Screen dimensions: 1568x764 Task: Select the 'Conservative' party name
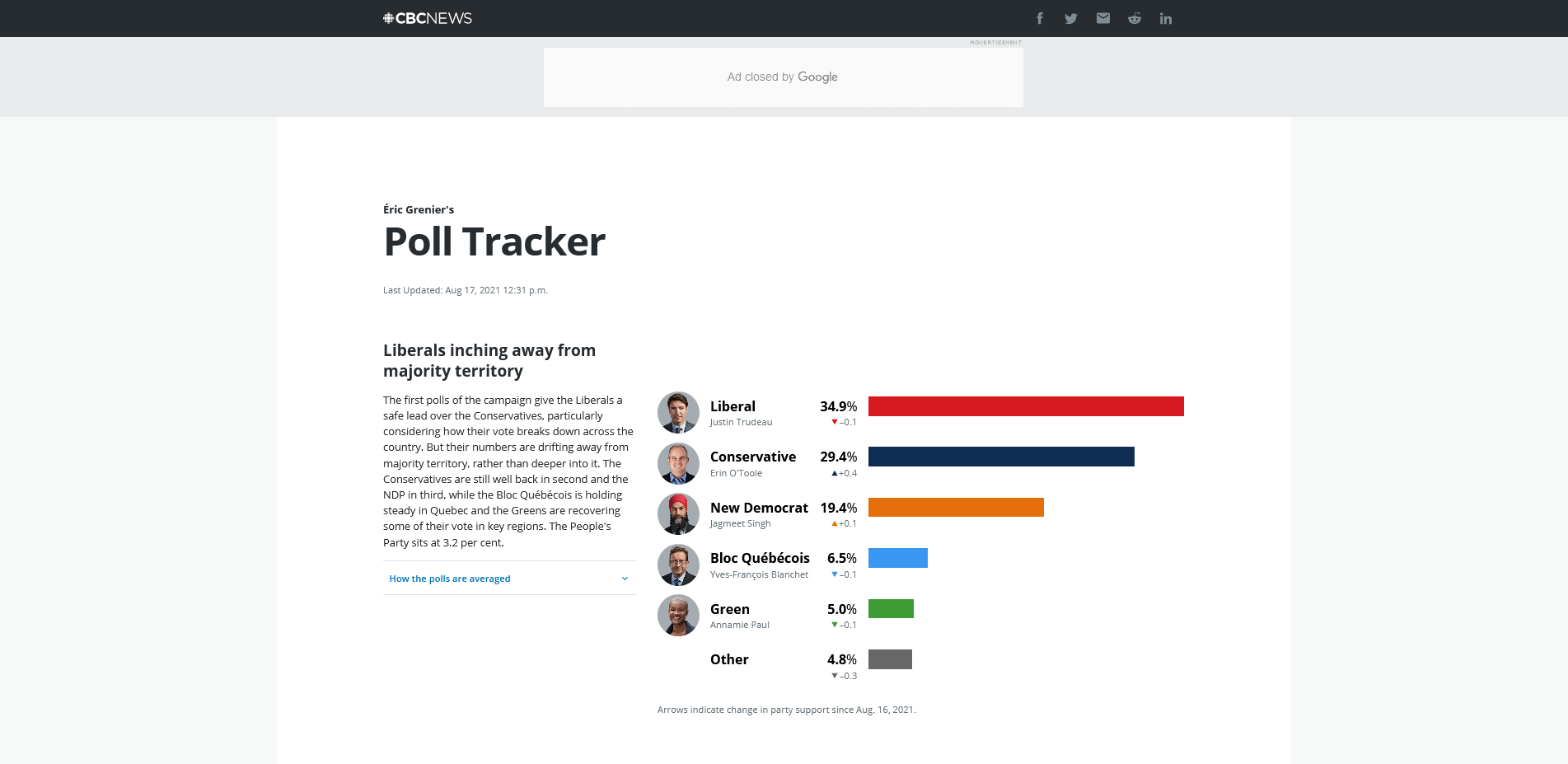753,457
